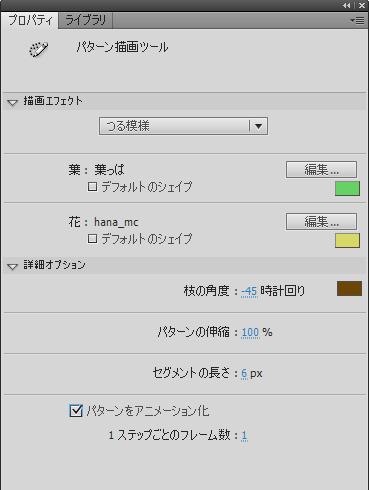
Task: Click the pattern scale value 100
Action: [x=250, y=332]
